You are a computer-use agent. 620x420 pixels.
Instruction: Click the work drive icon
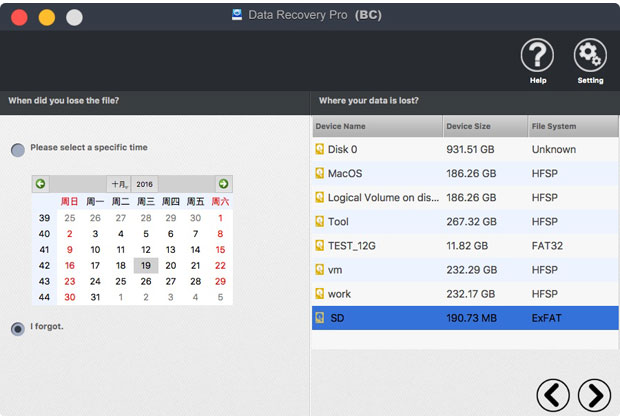[319, 294]
